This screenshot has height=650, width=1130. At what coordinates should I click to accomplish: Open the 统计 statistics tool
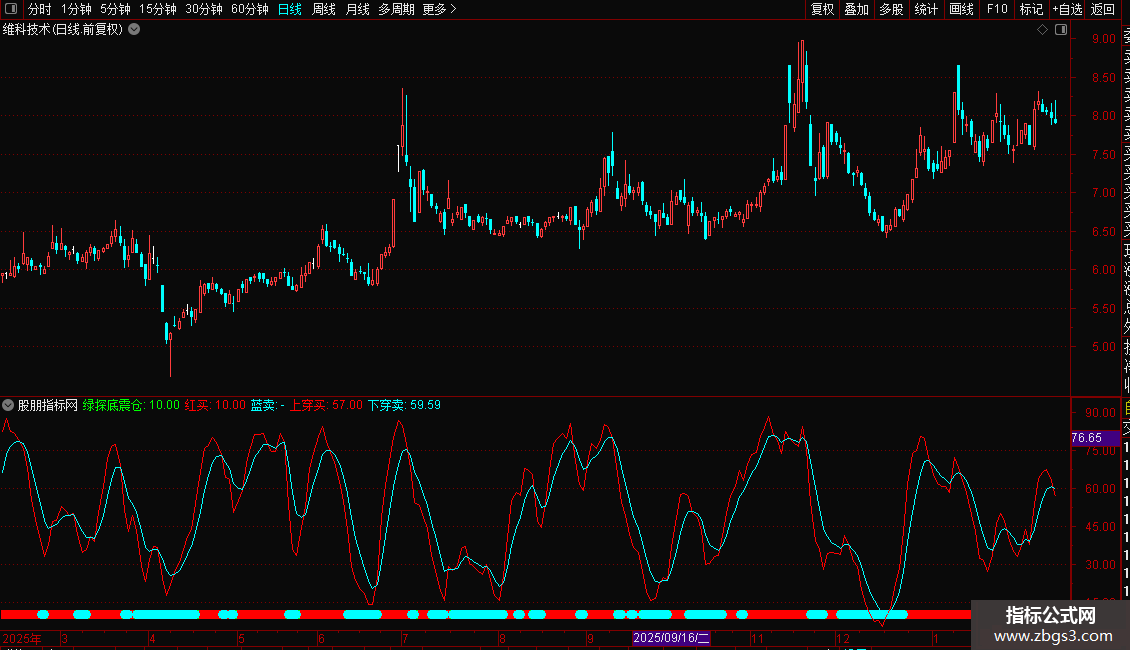point(926,9)
